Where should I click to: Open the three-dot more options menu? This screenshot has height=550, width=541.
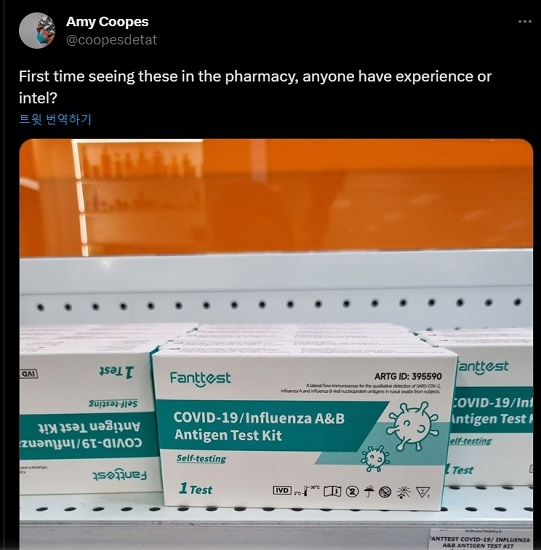point(525,21)
